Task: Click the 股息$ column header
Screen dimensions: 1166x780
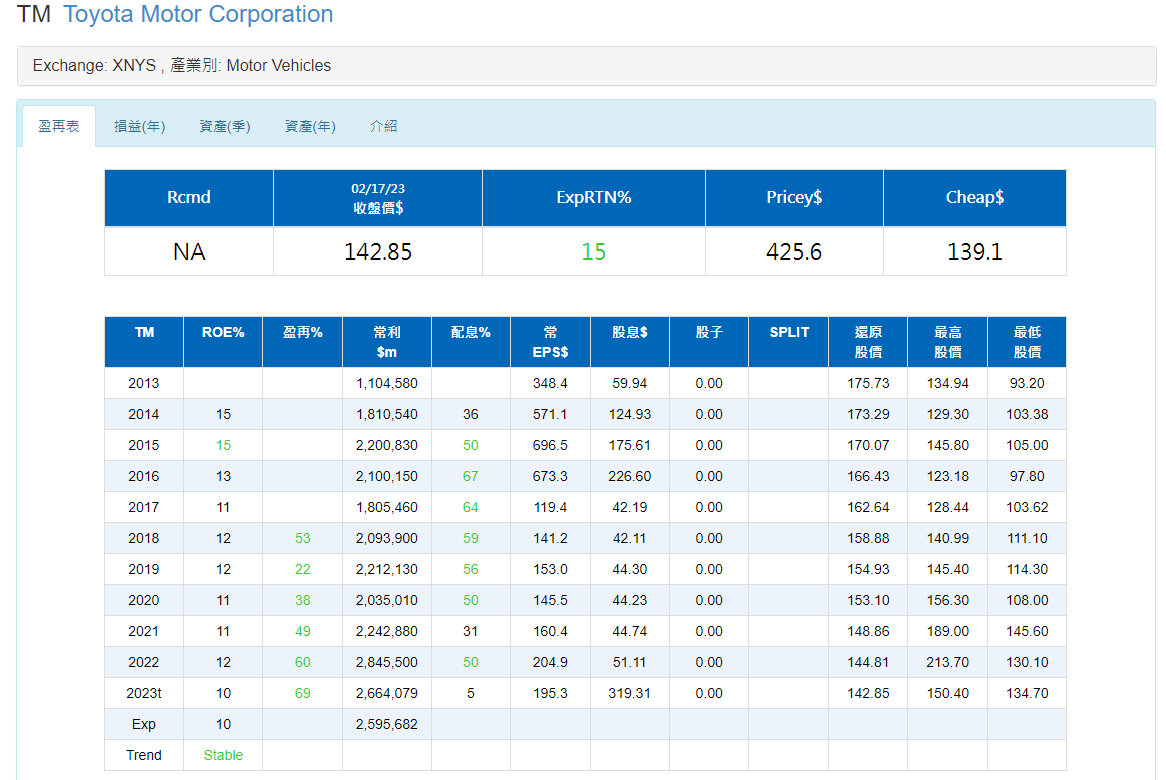Action: (630, 342)
